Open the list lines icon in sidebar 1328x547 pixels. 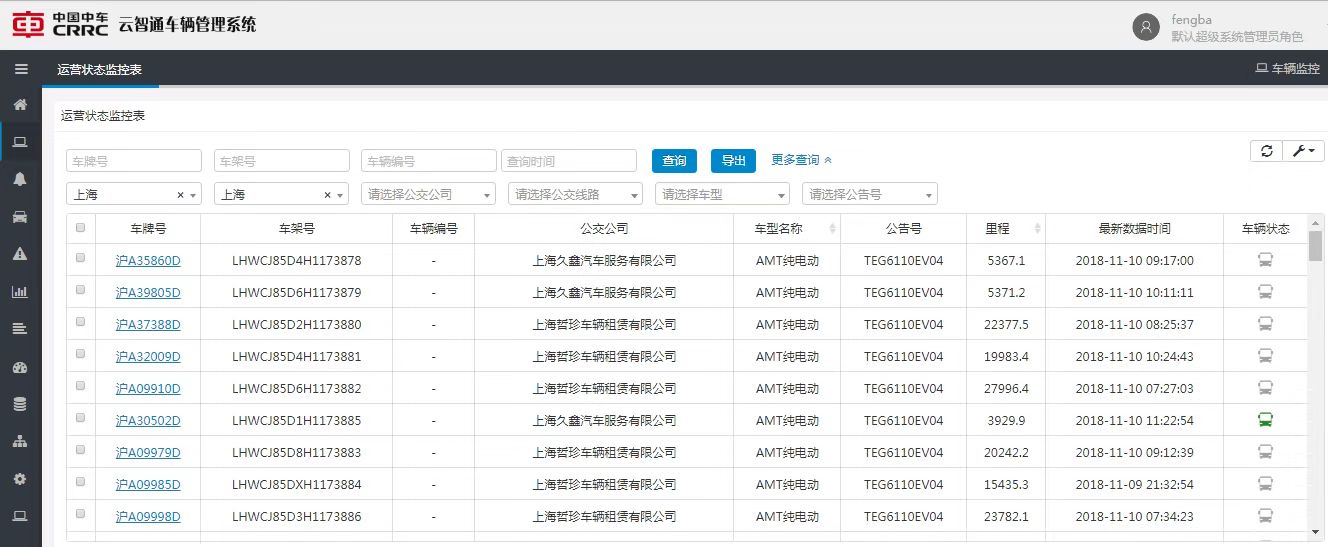tap(20, 329)
